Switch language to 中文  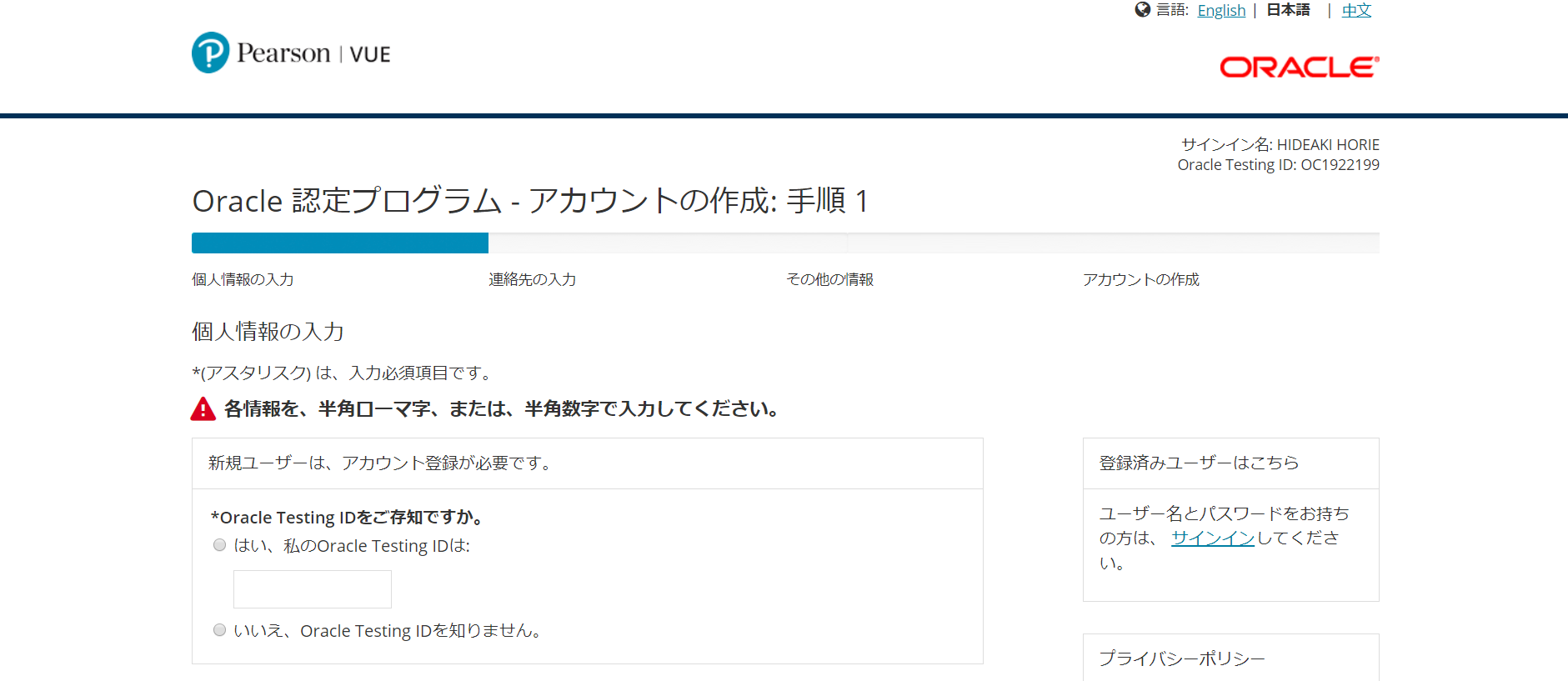(1356, 11)
